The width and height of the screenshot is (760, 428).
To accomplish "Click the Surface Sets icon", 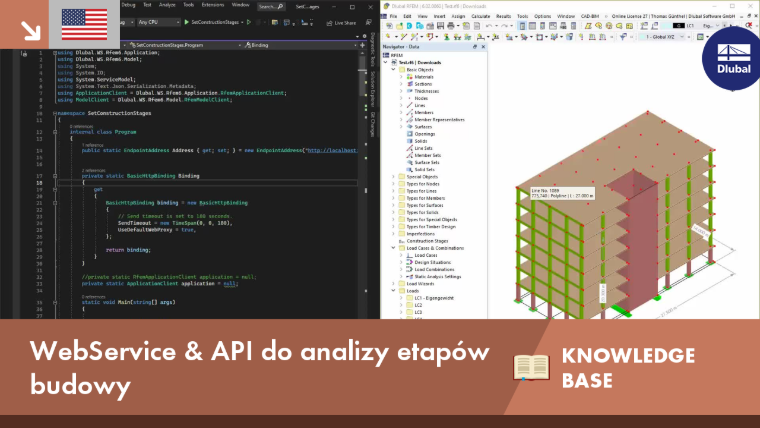I will 410,162.
